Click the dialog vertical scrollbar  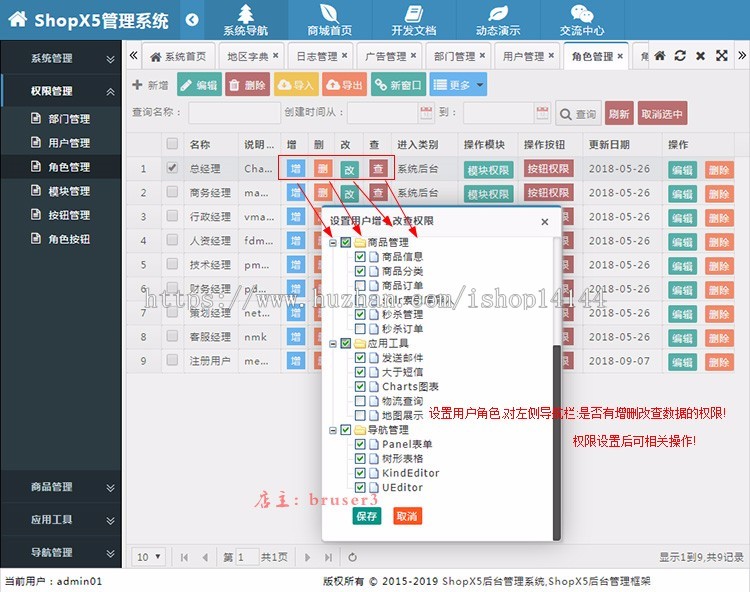pyautogui.click(x=556, y=442)
